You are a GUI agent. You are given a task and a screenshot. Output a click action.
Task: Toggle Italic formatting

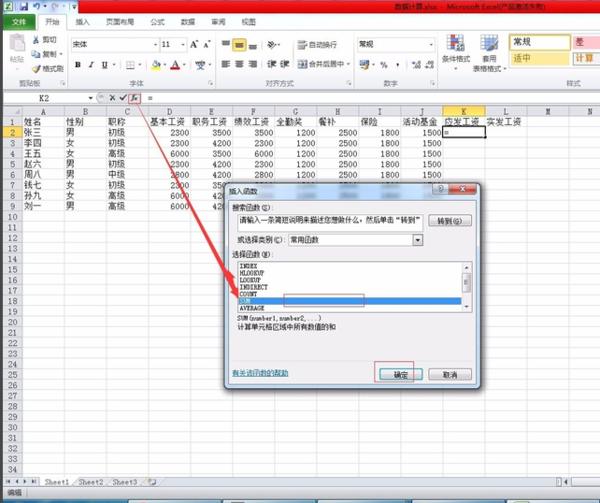point(91,65)
